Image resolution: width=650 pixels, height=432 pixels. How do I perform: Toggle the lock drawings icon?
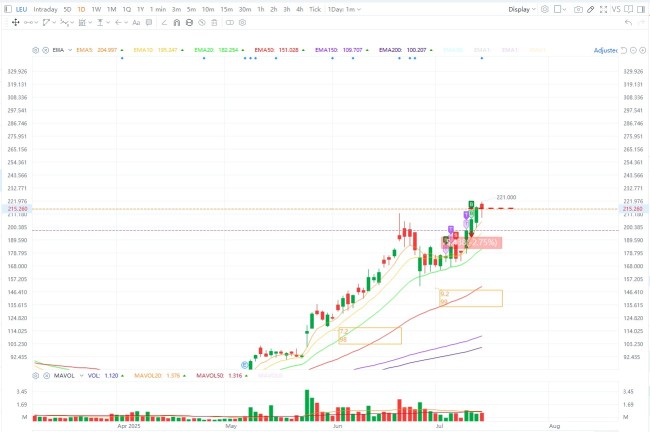coord(189,22)
